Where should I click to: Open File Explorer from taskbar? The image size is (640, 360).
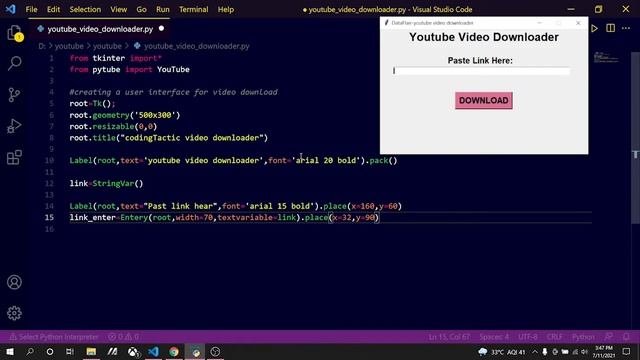(x=91, y=351)
